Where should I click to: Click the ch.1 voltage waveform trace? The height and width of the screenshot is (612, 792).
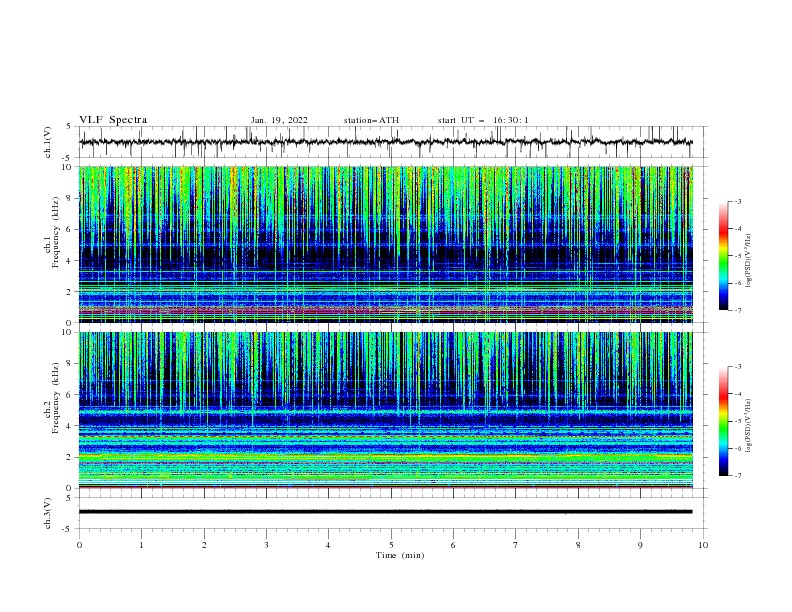pos(386,142)
